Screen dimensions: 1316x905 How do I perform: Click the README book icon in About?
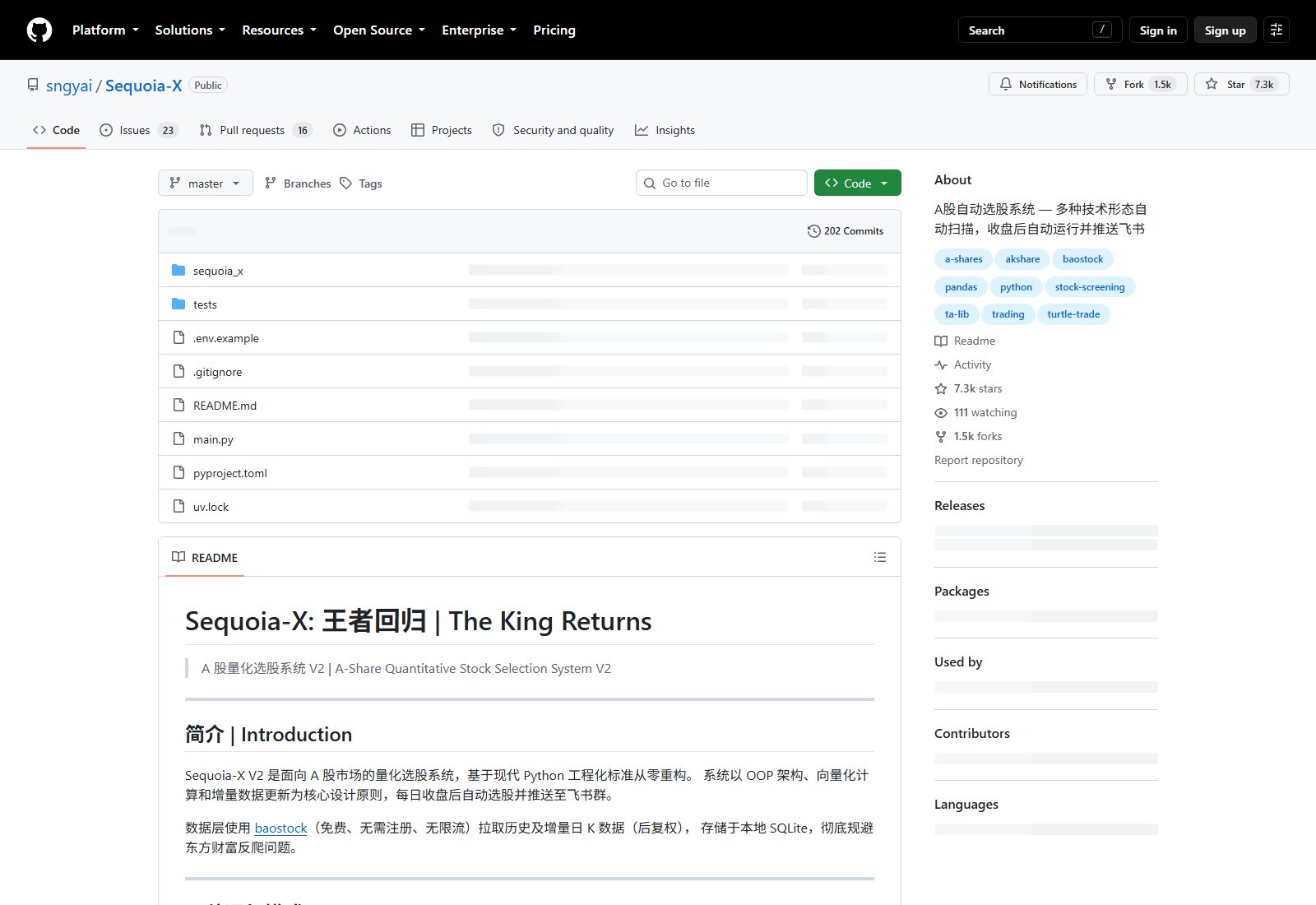941,341
